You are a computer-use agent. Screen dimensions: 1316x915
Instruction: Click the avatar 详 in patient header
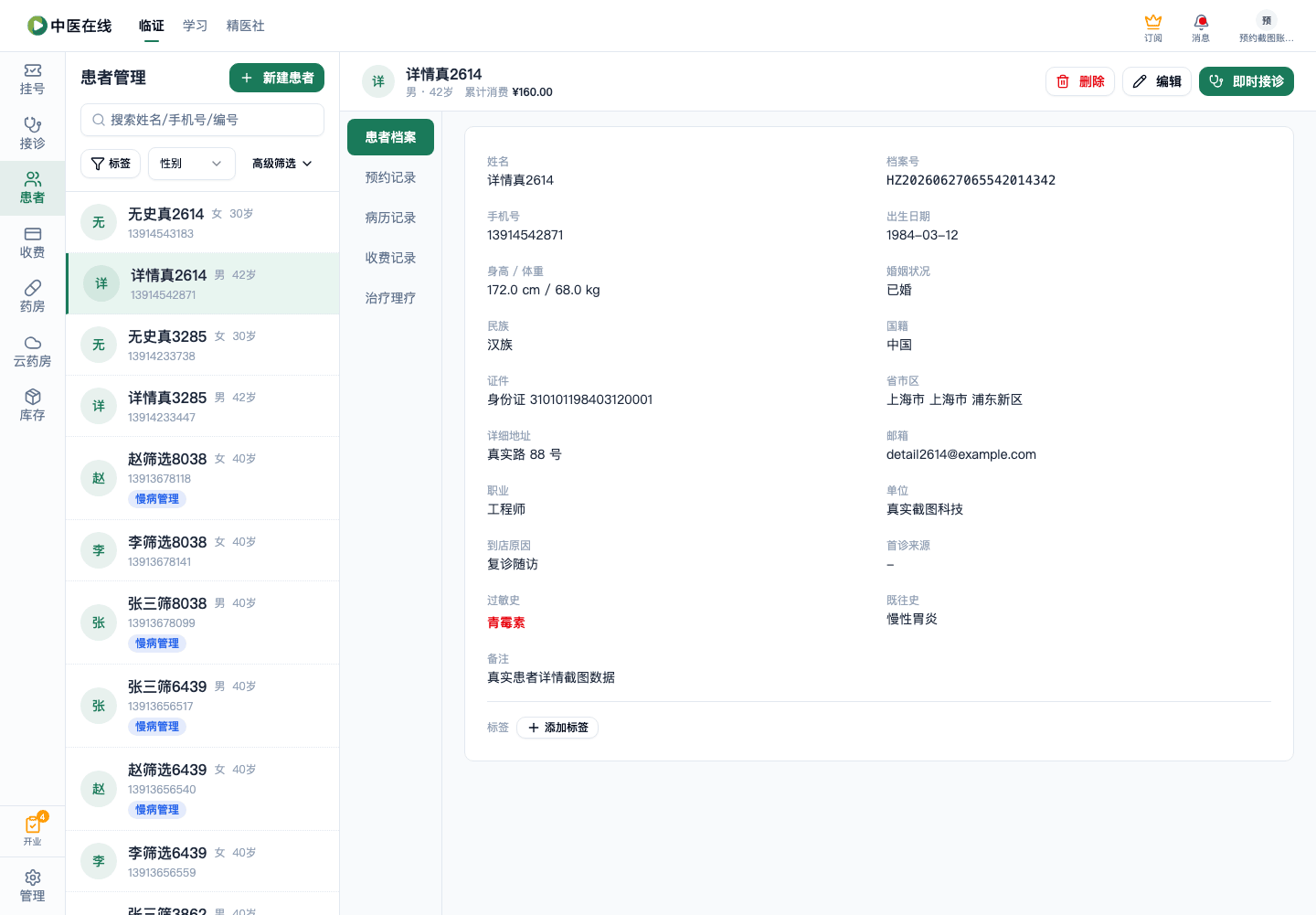tap(378, 81)
